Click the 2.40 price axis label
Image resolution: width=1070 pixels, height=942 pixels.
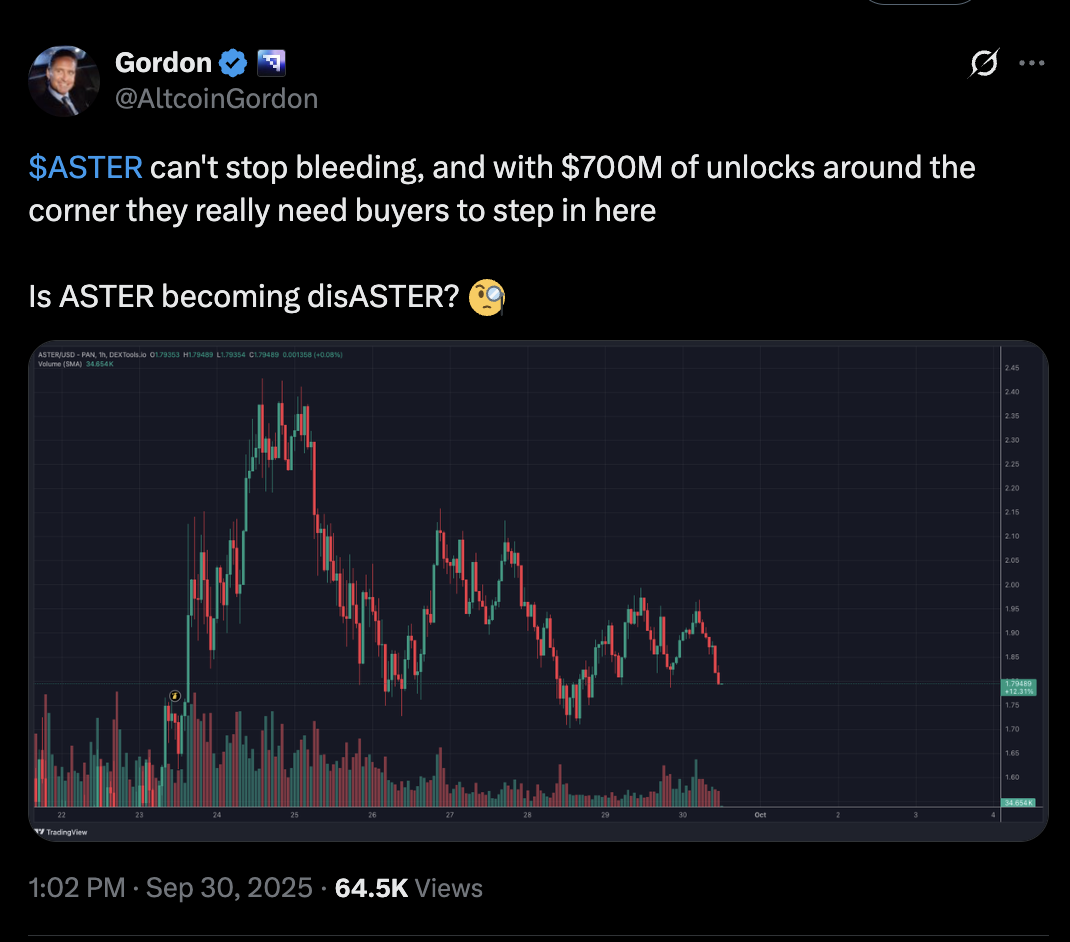(x=1011, y=392)
